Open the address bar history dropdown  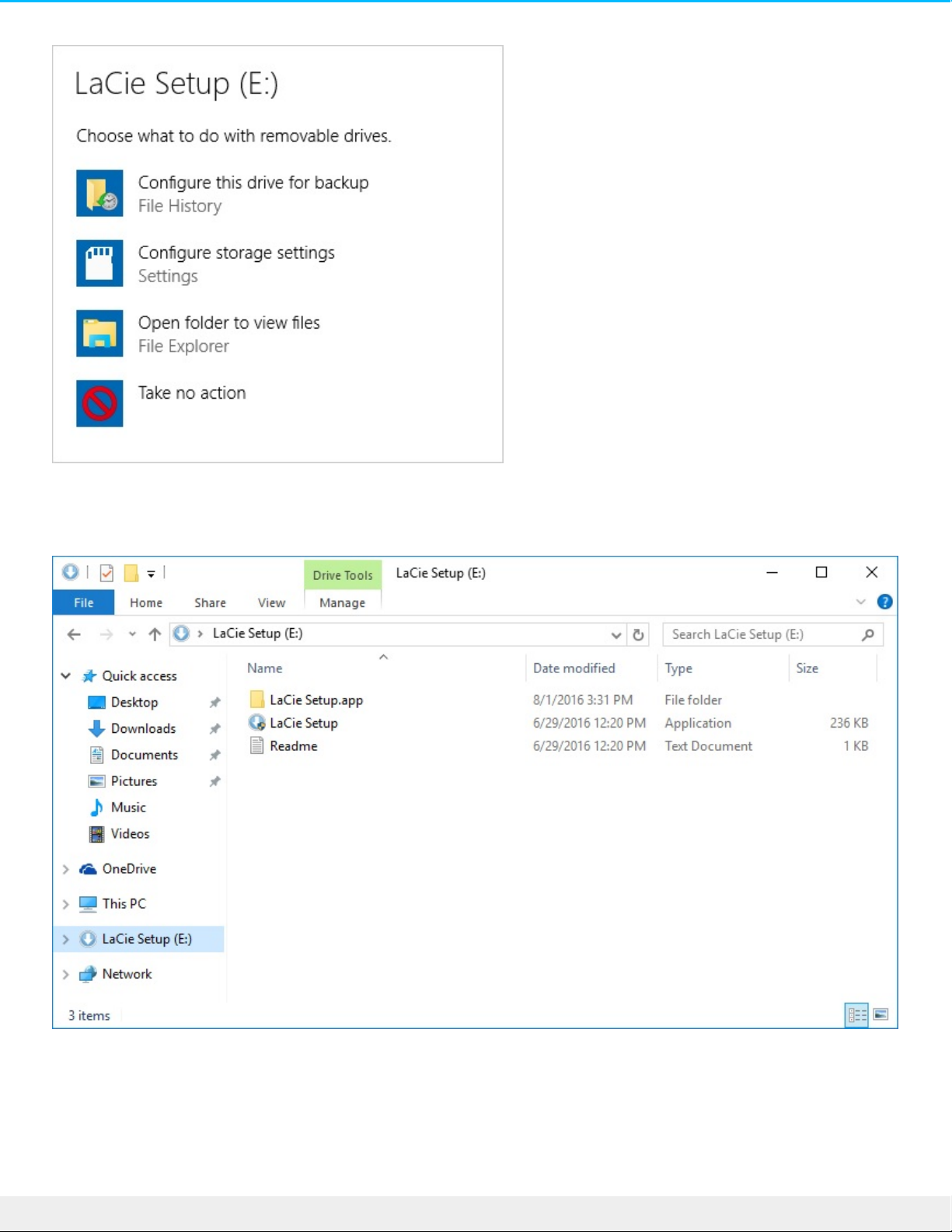pos(616,635)
